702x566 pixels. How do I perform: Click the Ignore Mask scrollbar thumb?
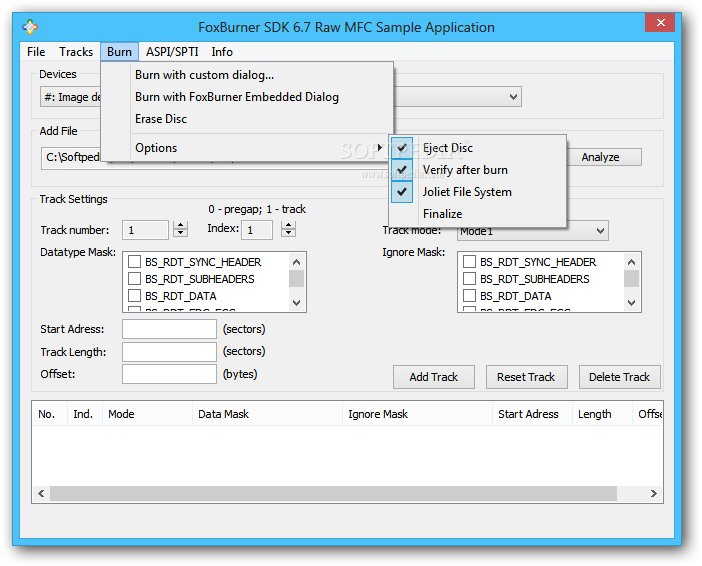[x=632, y=278]
